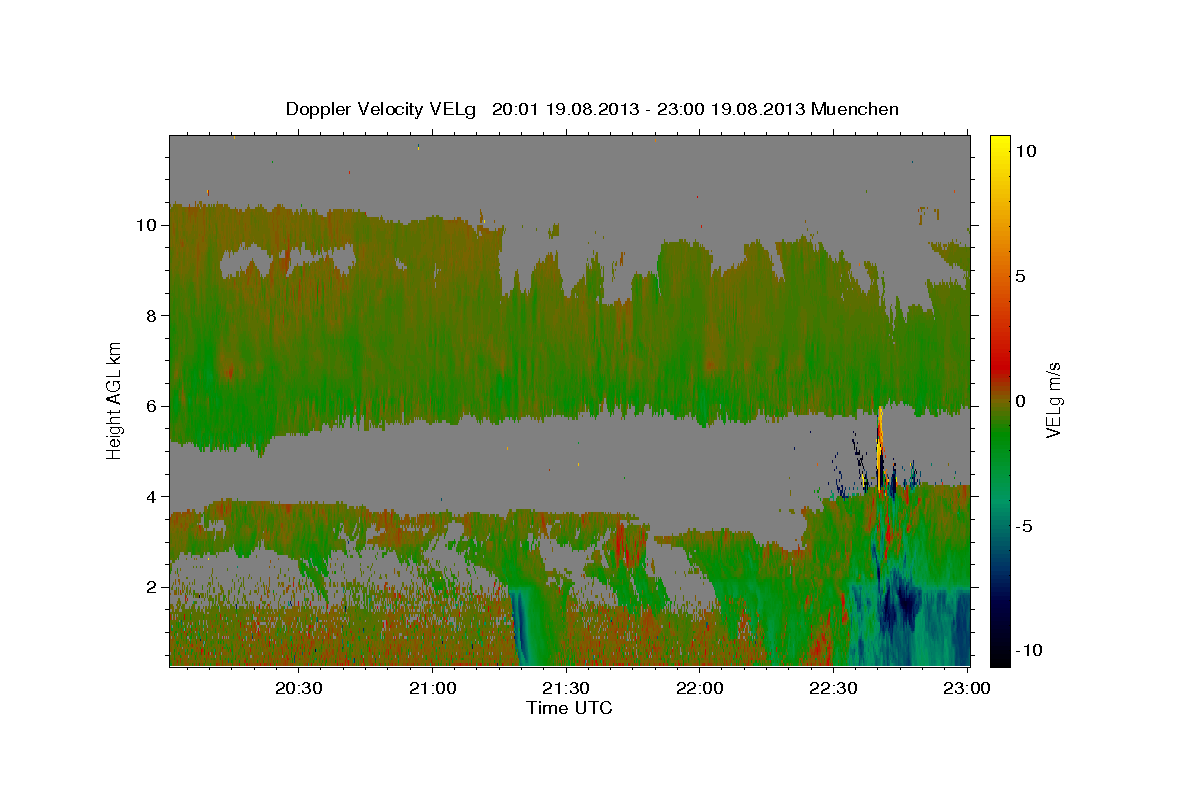This screenshot has height=800, width=1200.
Task: Click the height tick label 4
Action: coord(152,497)
